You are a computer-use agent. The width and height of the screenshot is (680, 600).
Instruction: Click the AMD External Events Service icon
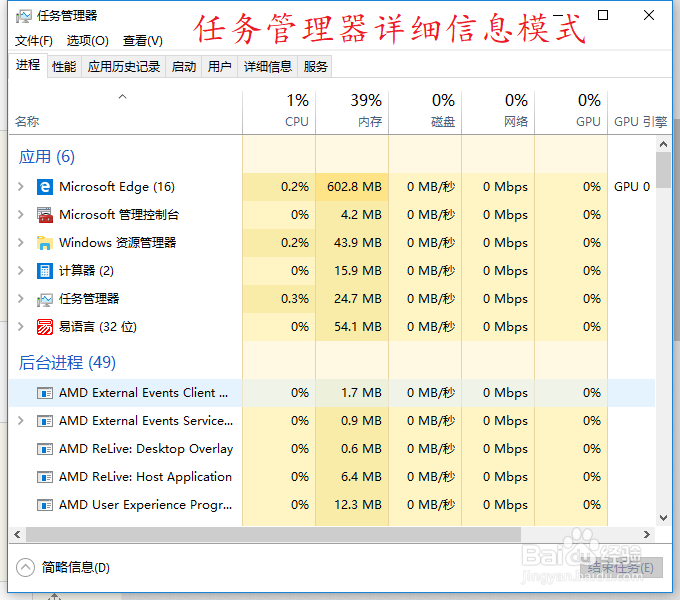pos(45,421)
